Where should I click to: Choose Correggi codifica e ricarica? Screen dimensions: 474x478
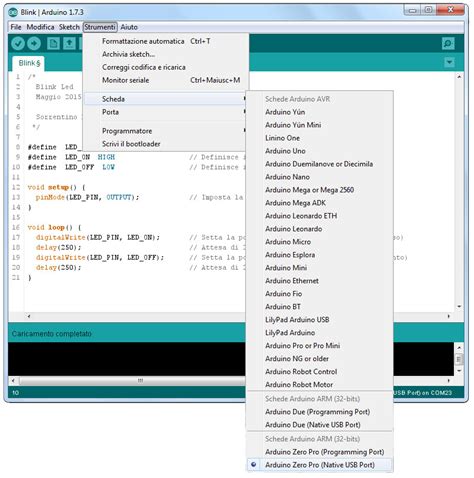click(x=166, y=67)
